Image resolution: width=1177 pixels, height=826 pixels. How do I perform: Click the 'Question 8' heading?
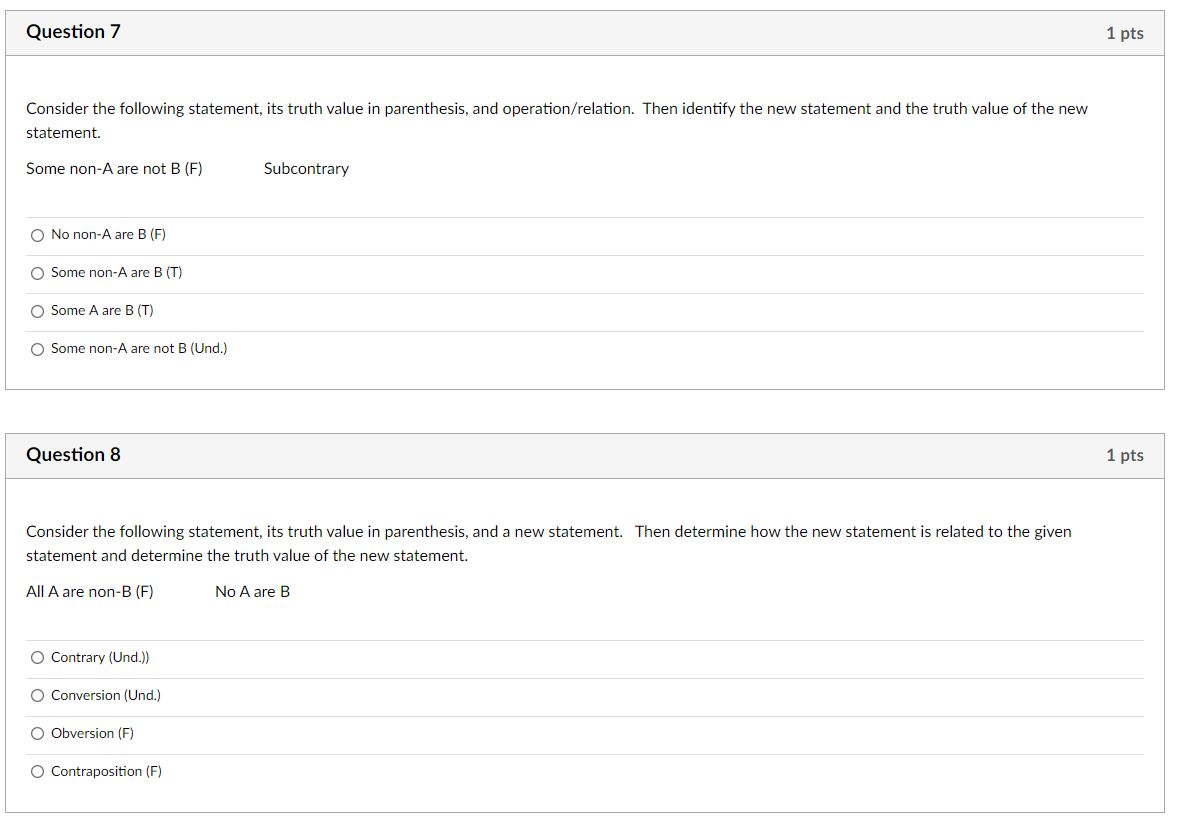tap(73, 454)
